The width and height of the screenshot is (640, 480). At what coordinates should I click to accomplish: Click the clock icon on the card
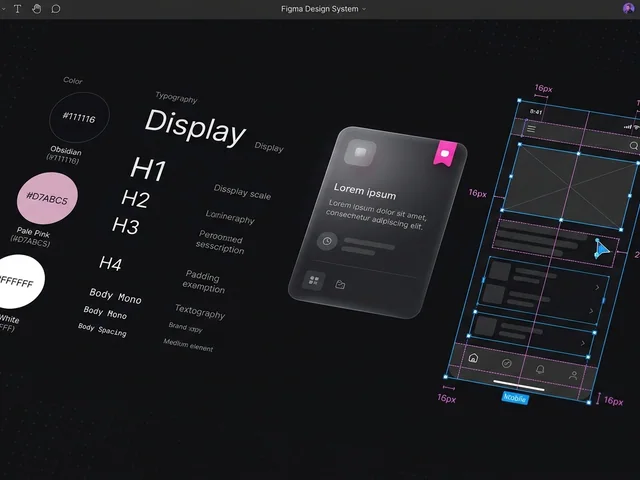pos(327,241)
